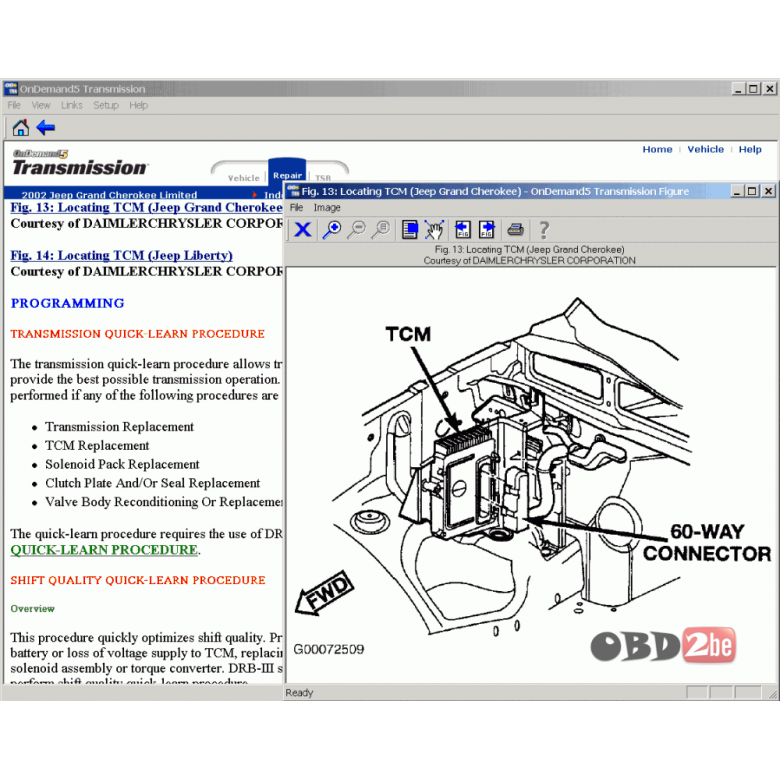Screen dimensions: 780x780
Task: Toggle the figure caption layout icon
Action: [x=409, y=230]
